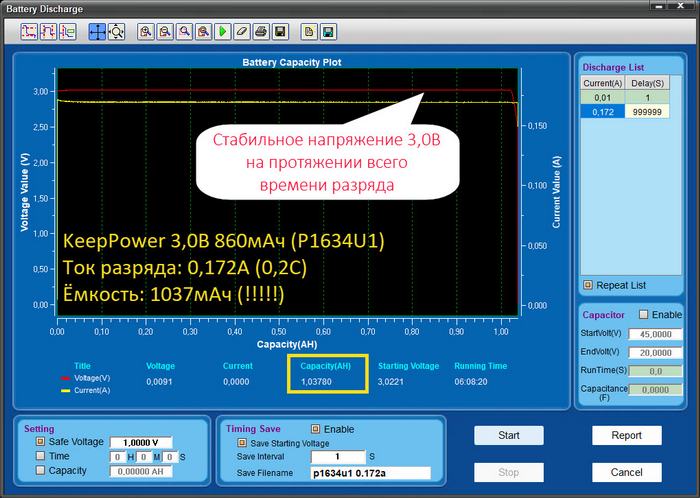Toggle the Safe Voltage checkbox
The width and height of the screenshot is (700, 498).
[x=41, y=441]
